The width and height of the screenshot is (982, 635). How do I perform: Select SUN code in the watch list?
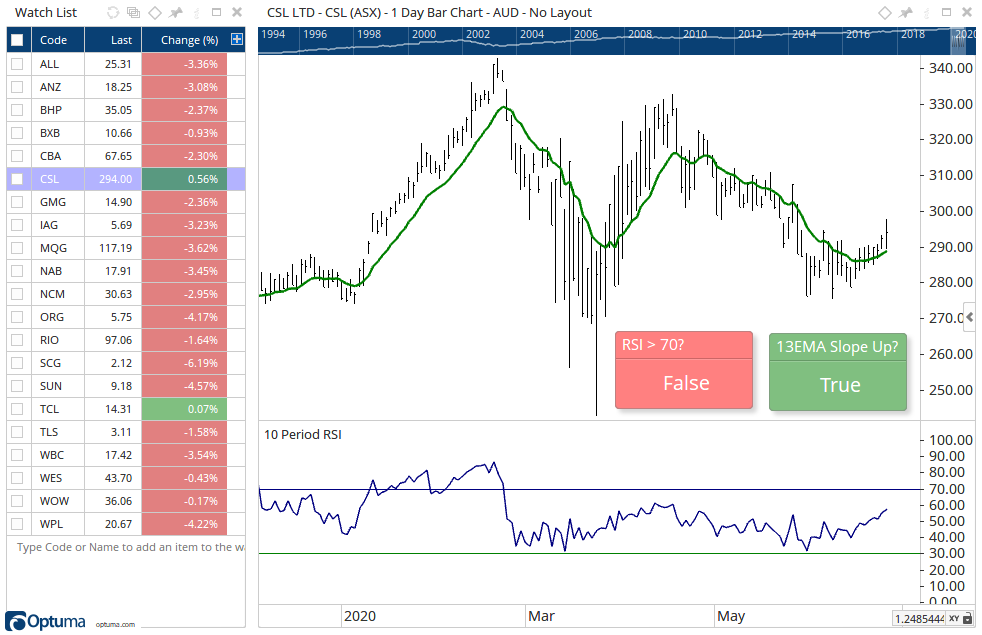(51, 386)
